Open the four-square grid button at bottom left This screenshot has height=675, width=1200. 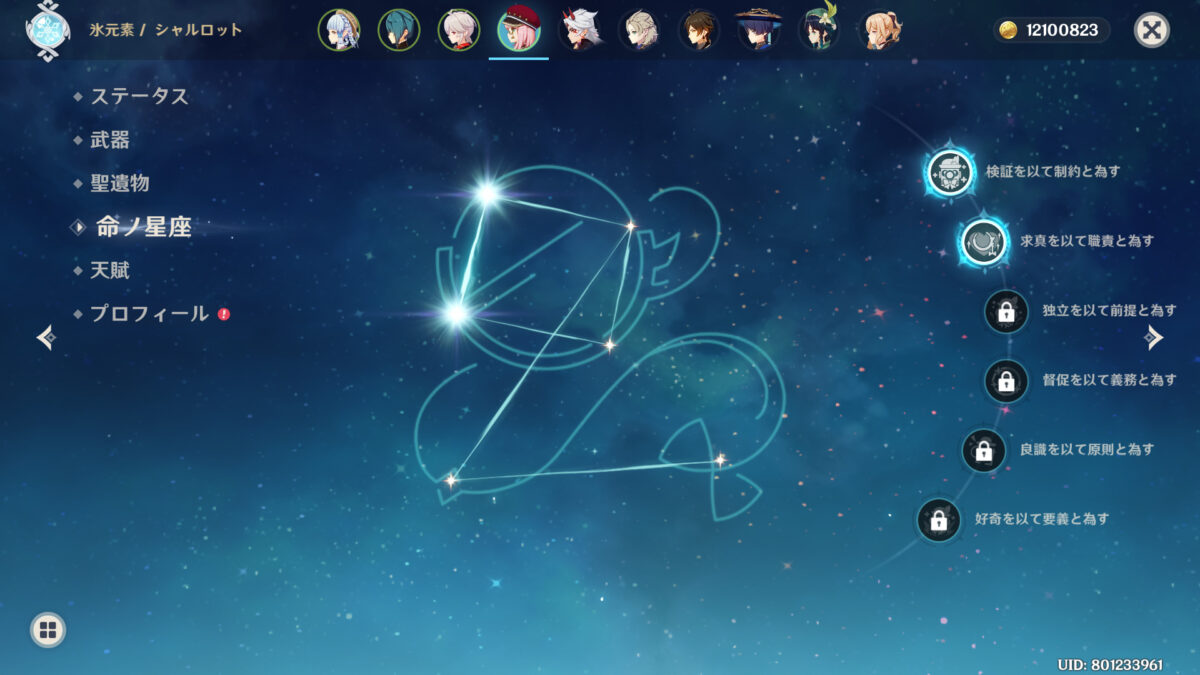[x=47, y=630]
